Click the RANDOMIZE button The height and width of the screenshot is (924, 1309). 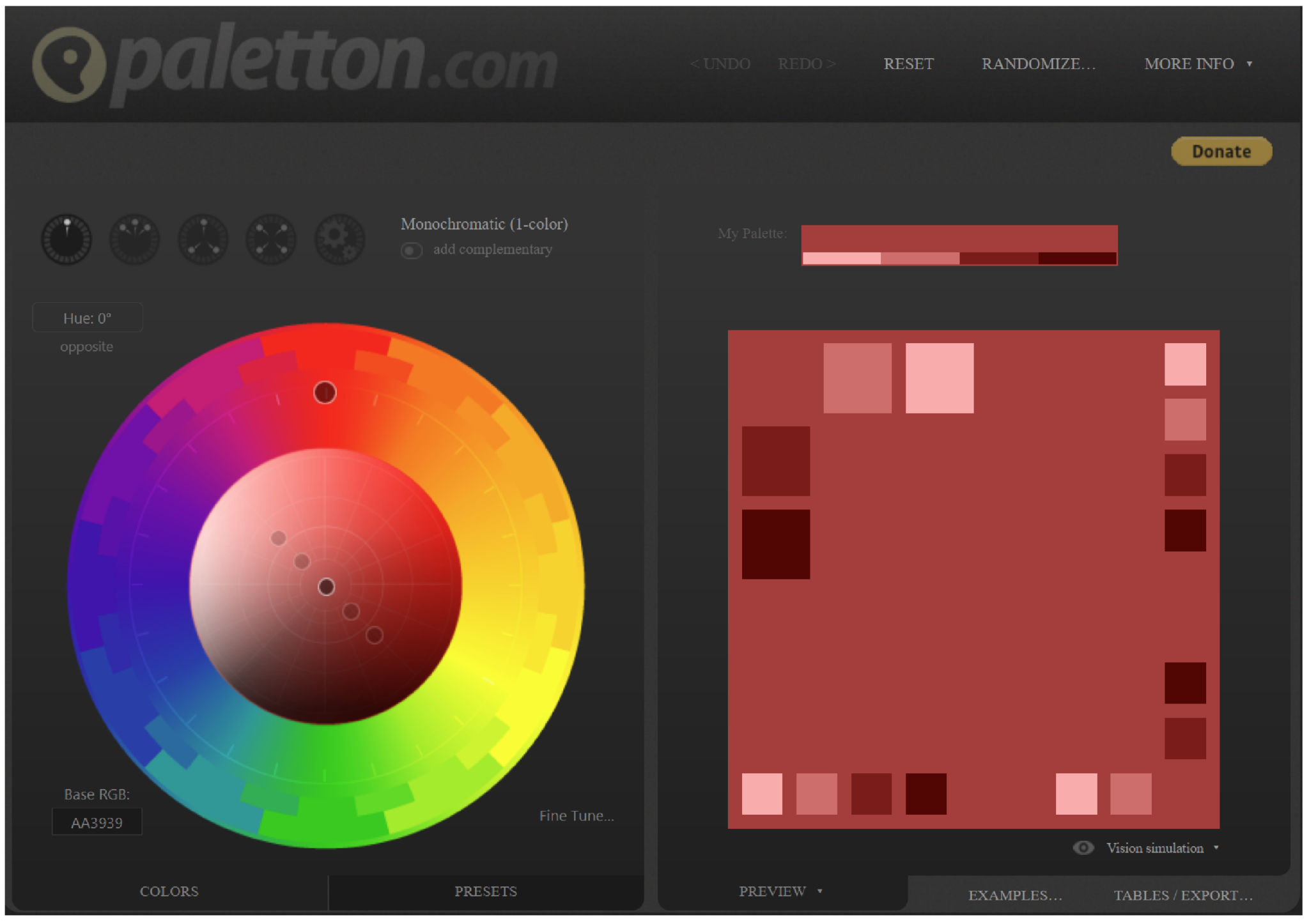1039,63
